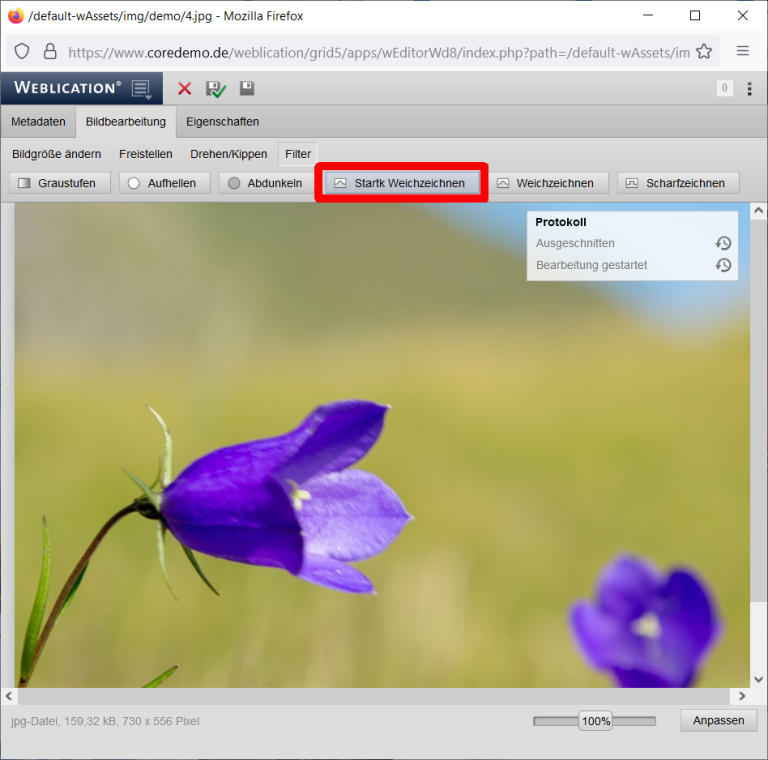Open the Drehen/Kippen sub-tab
The width and height of the screenshot is (768, 760).
pyautogui.click(x=229, y=154)
